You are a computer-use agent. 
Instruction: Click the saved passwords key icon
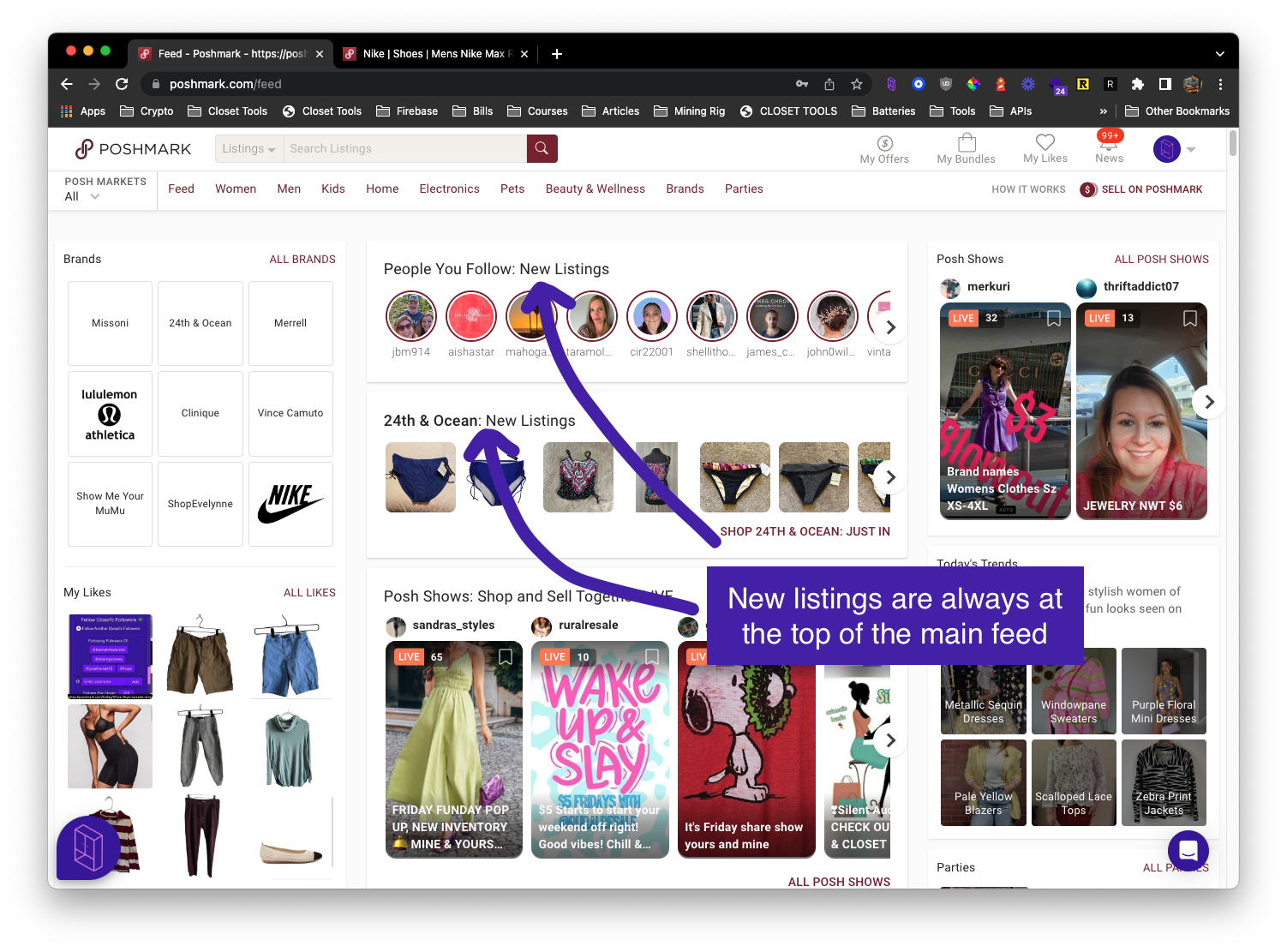802,84
